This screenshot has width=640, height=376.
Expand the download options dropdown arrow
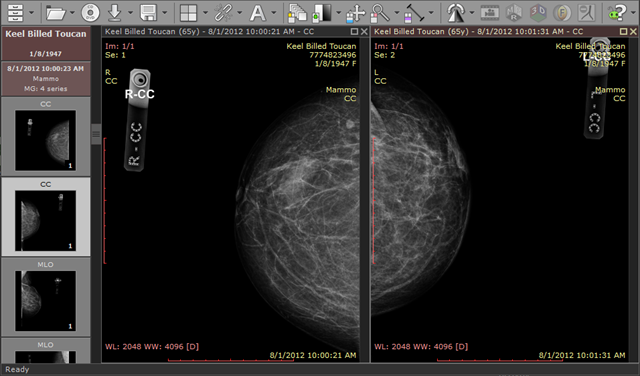point(130,13)
